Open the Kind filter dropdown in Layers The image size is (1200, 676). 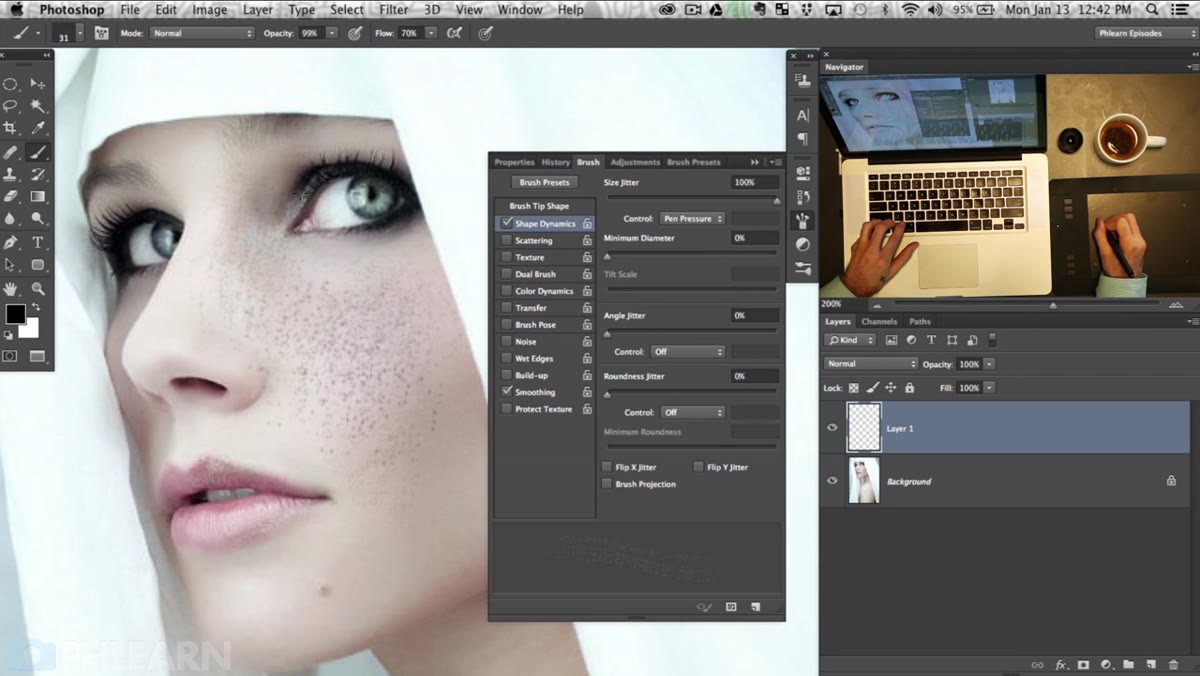click(851, 340)
